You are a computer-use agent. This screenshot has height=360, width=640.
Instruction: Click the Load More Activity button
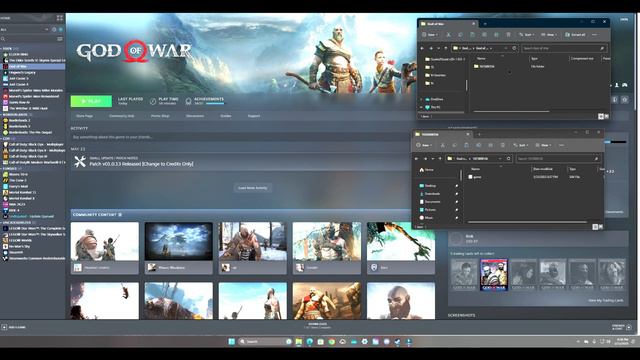[x=253, y=188]
